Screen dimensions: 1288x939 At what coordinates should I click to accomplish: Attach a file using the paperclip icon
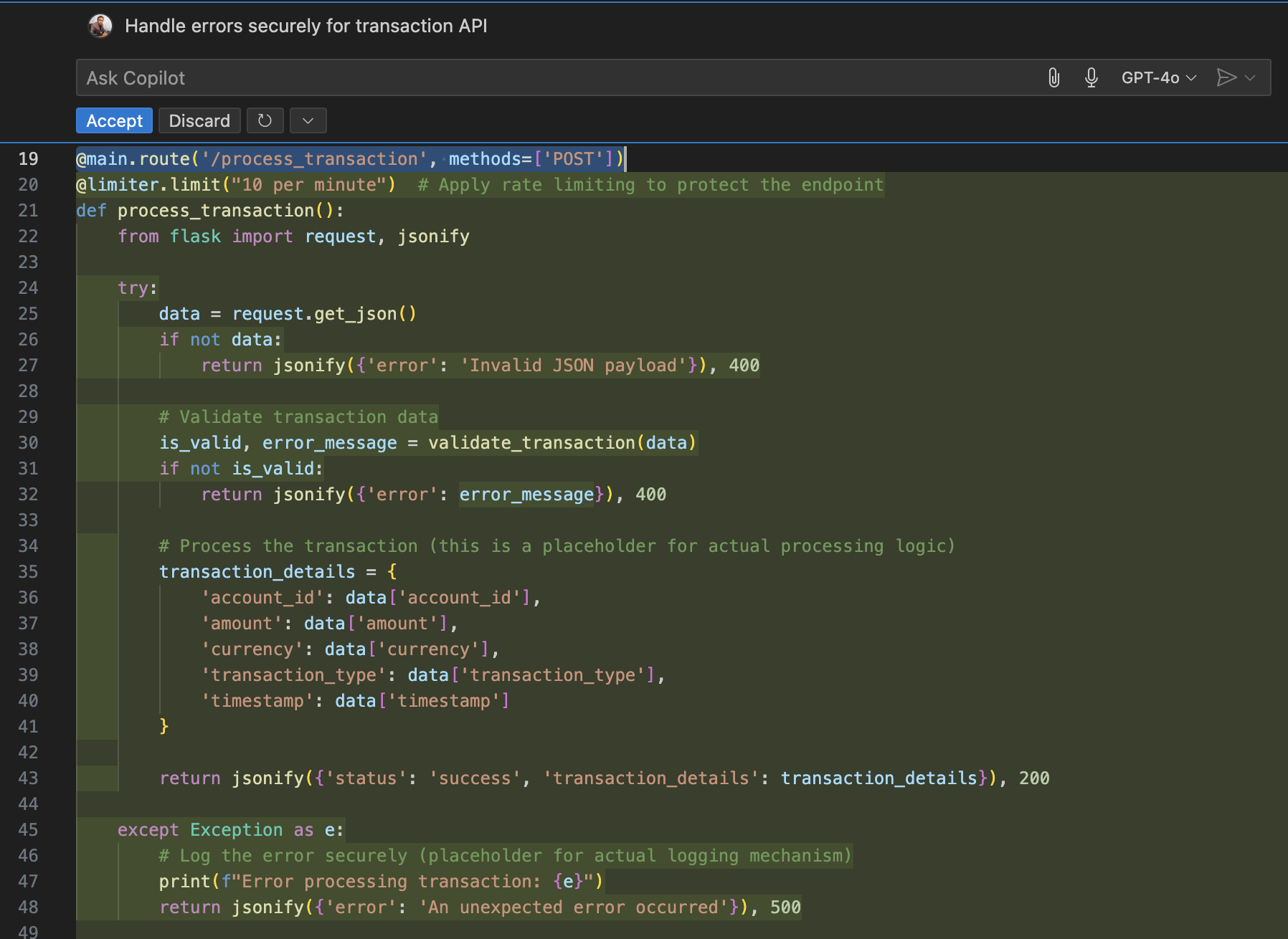coord(1054,77)
